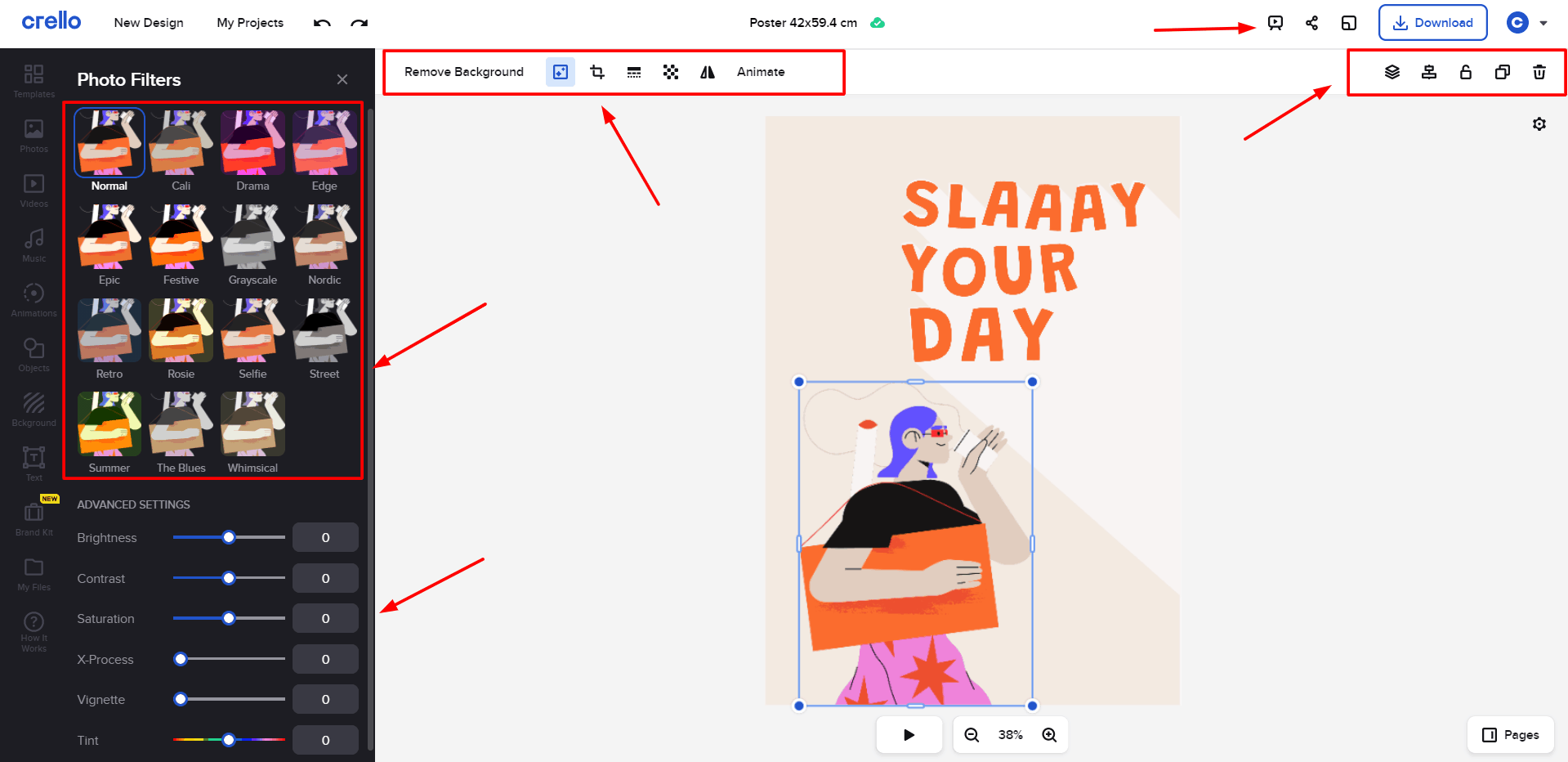Toggle the Photo Filters button in toolbar
Viewport: 1568px width, 762px height.
pos(561,72)
